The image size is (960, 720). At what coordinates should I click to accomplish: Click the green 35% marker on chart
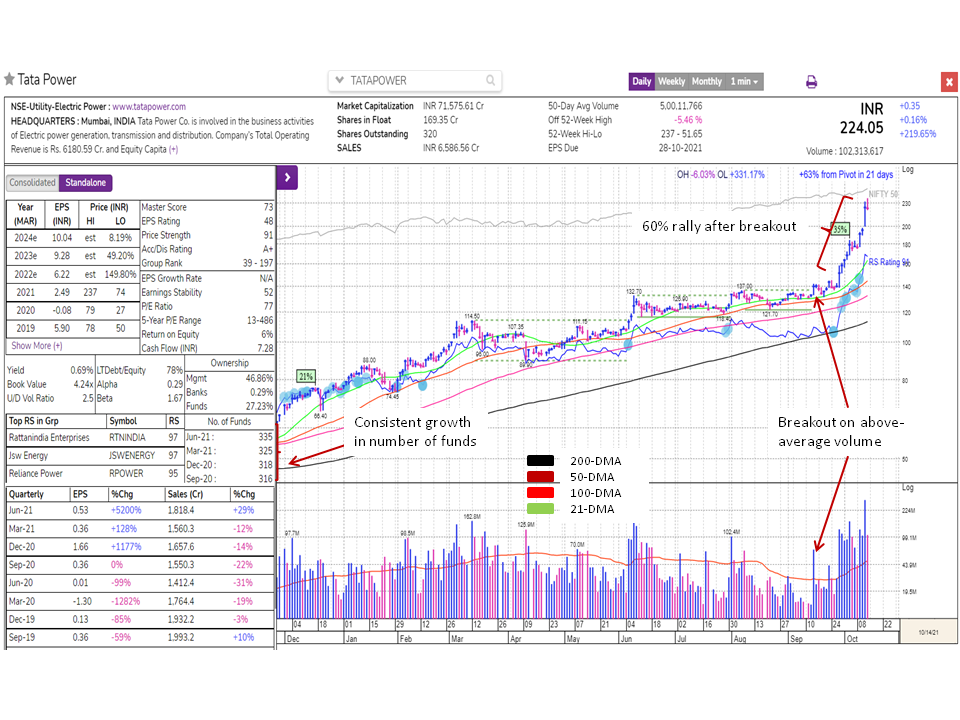[x=840, y=229]
